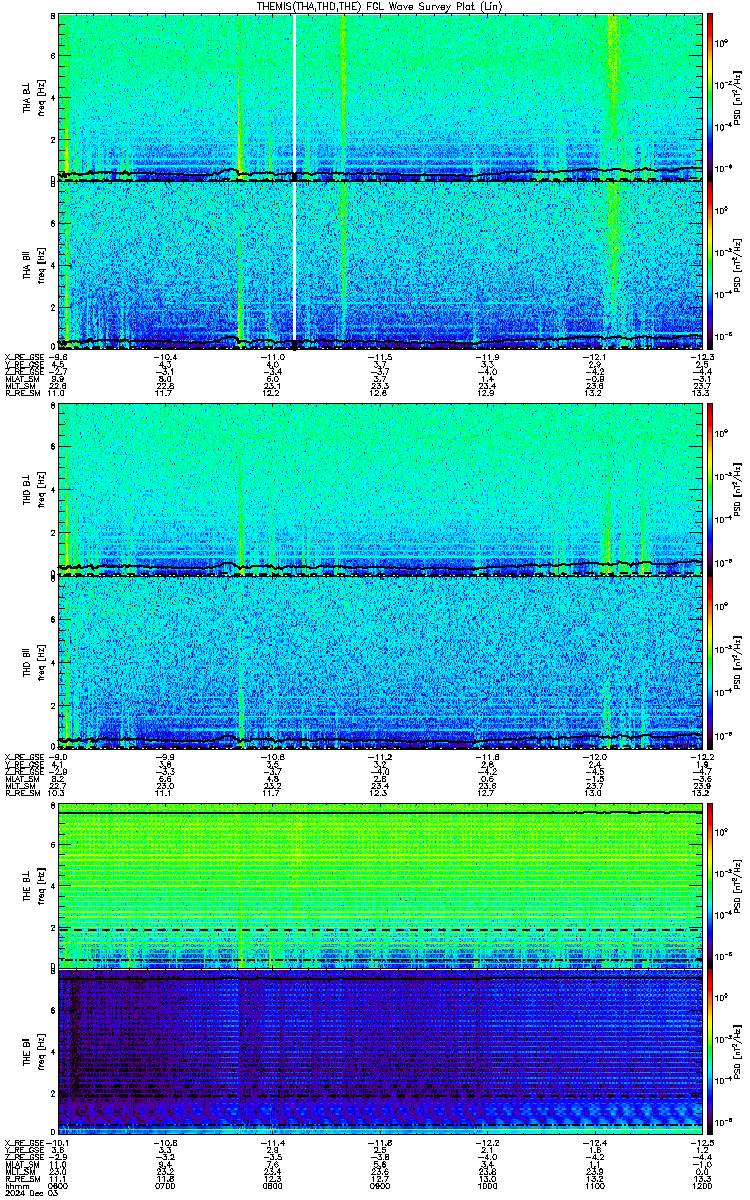Viewport: 750px width, 1200px height.
Task: Click the -12.3 value in THA X_RE_GSE row
Action: [703, 357]
